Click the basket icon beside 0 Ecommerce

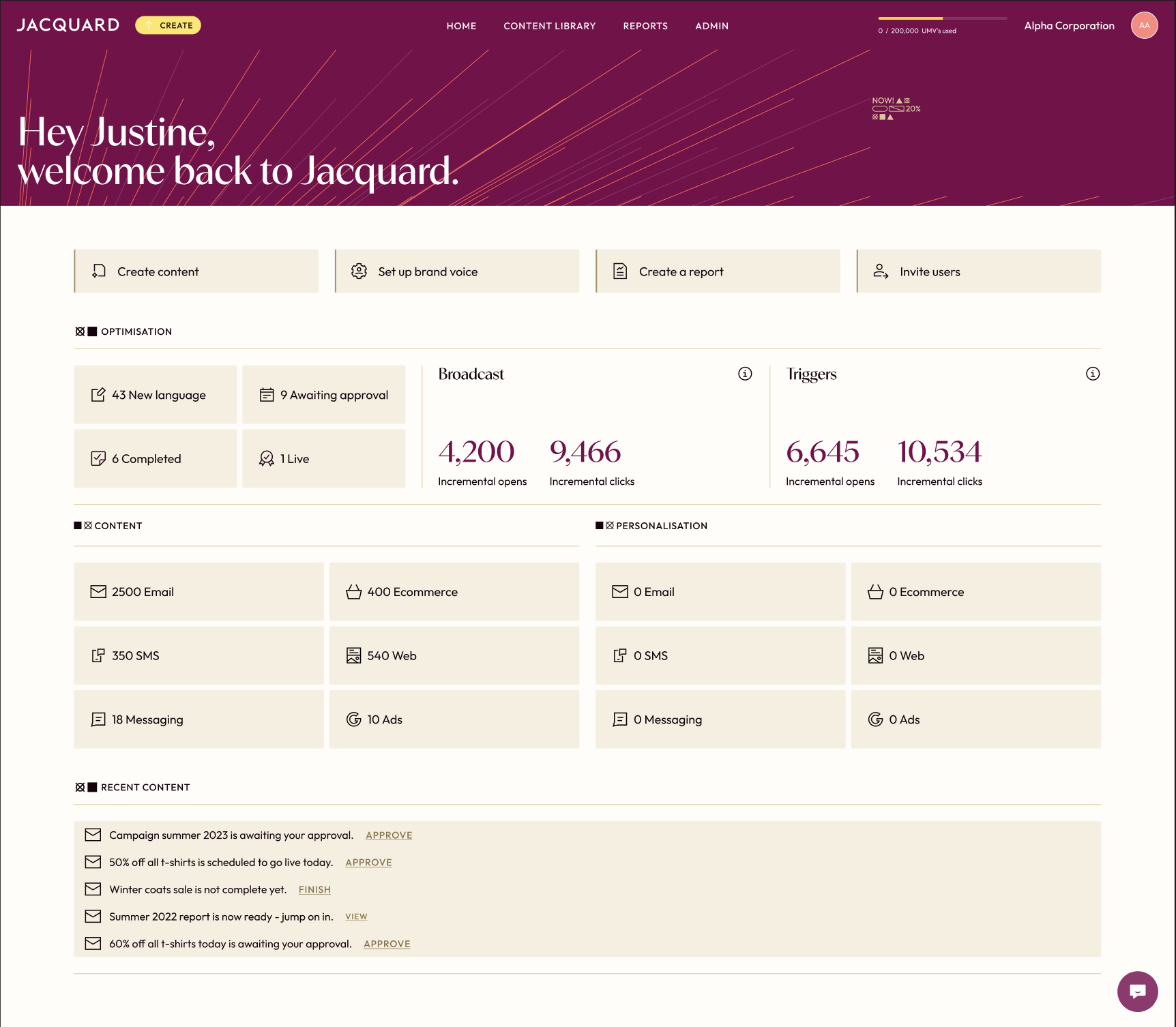[x=876, y=592]
